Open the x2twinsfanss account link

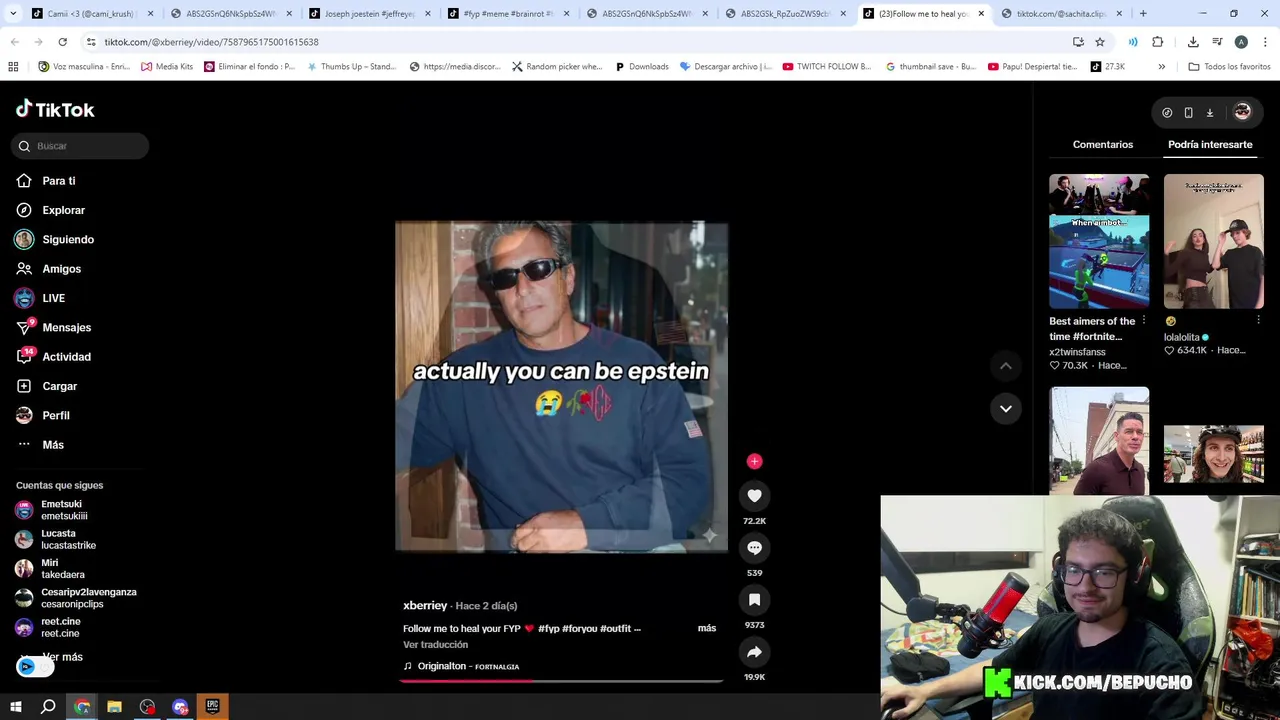[x=1077, y=353]
